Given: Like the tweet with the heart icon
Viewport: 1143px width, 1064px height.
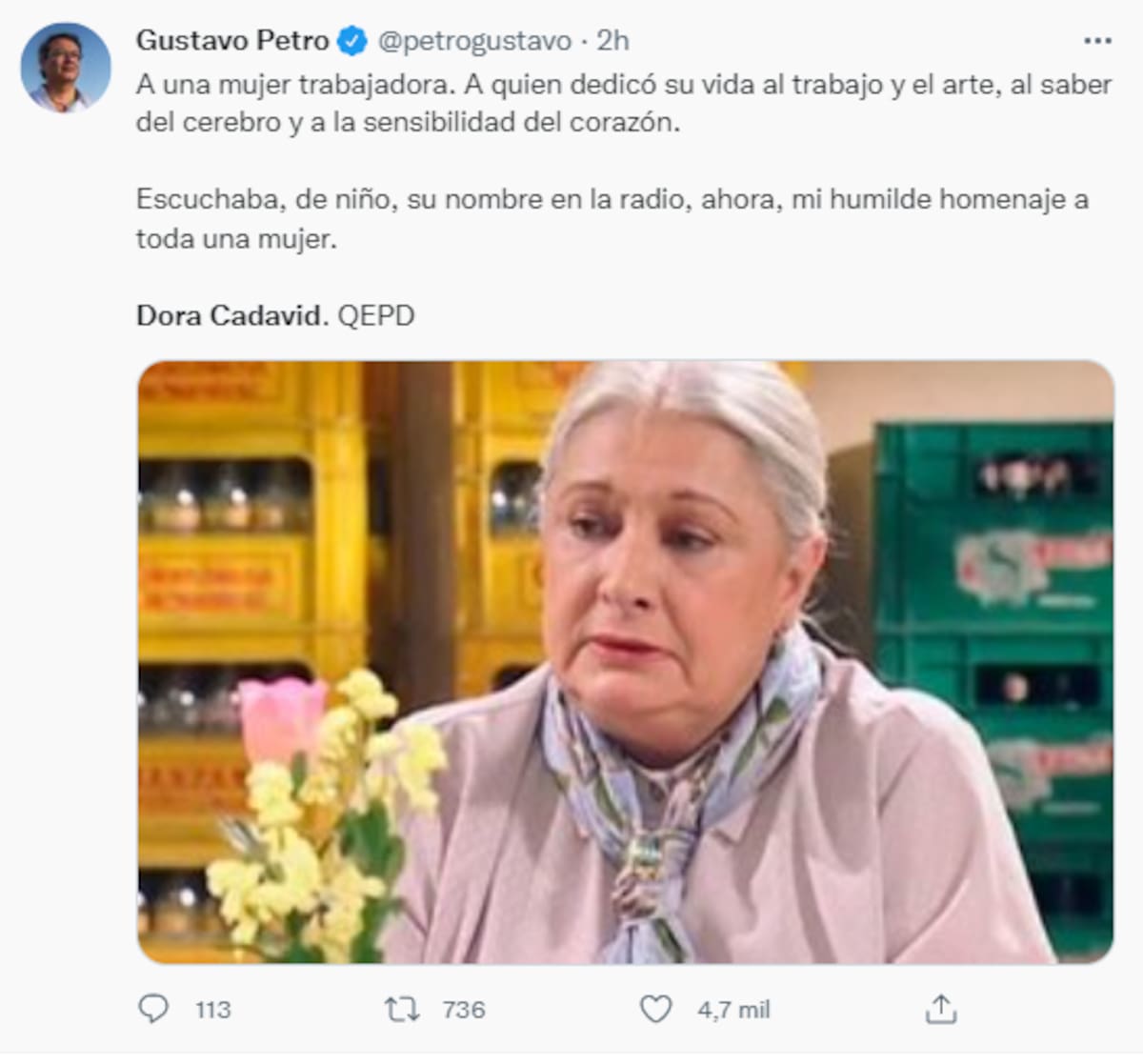Looking at the screenshot, I should (655, 1010).
